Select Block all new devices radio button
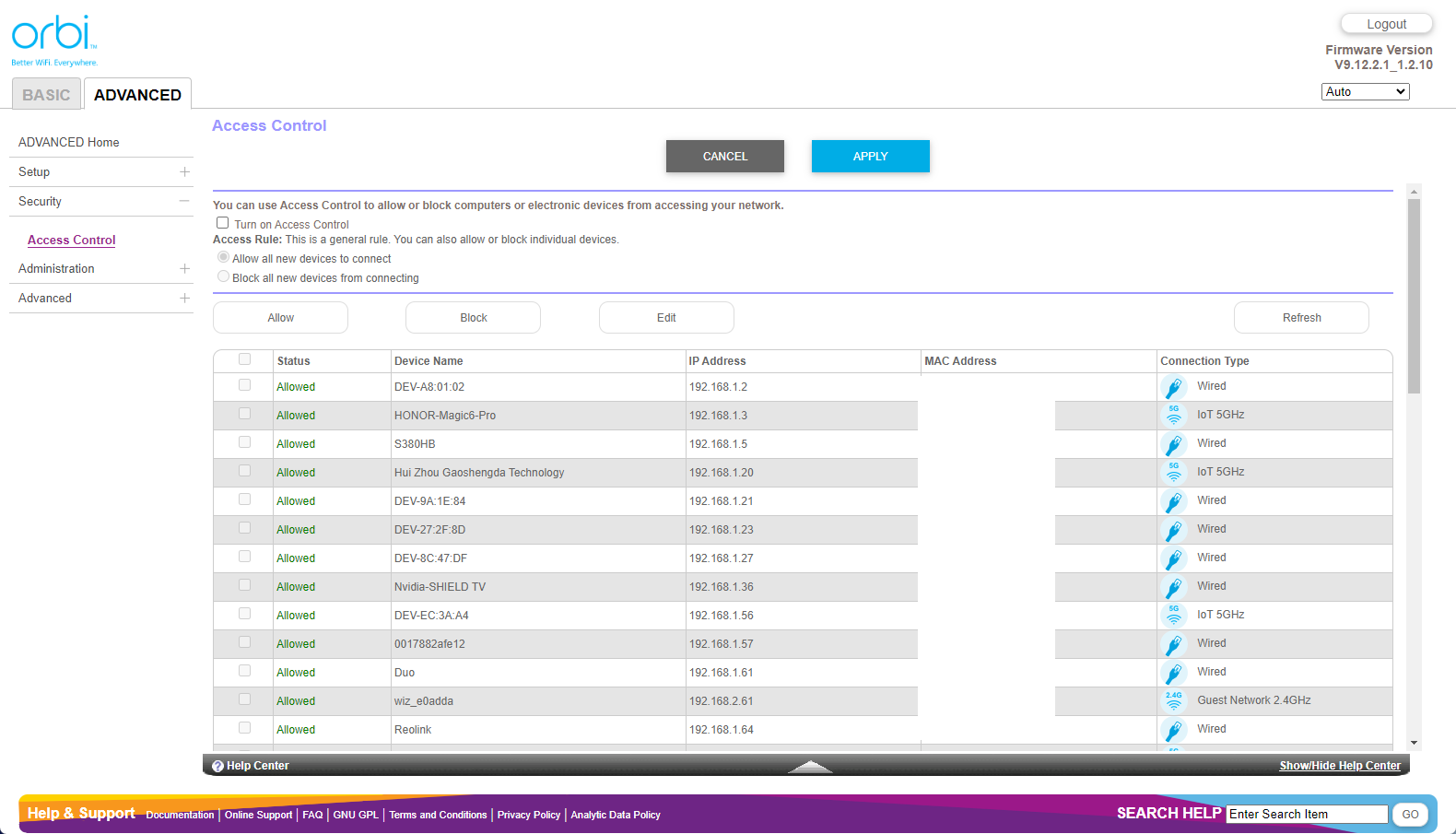Image resolution: width=1456 pixels, height=834 pixels. pyautogui.click(x=223, y=276)
